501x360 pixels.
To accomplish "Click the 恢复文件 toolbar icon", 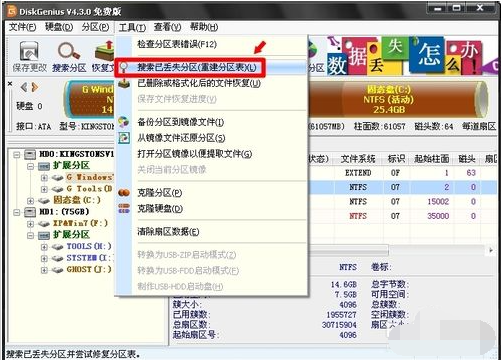I will click(x=104, y=52).
